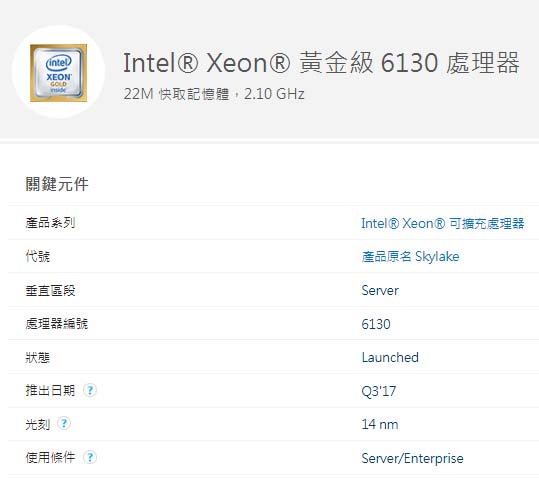Open help icon beside 推出日期
This screenshot has width=539, height=483.
[90, 390]
